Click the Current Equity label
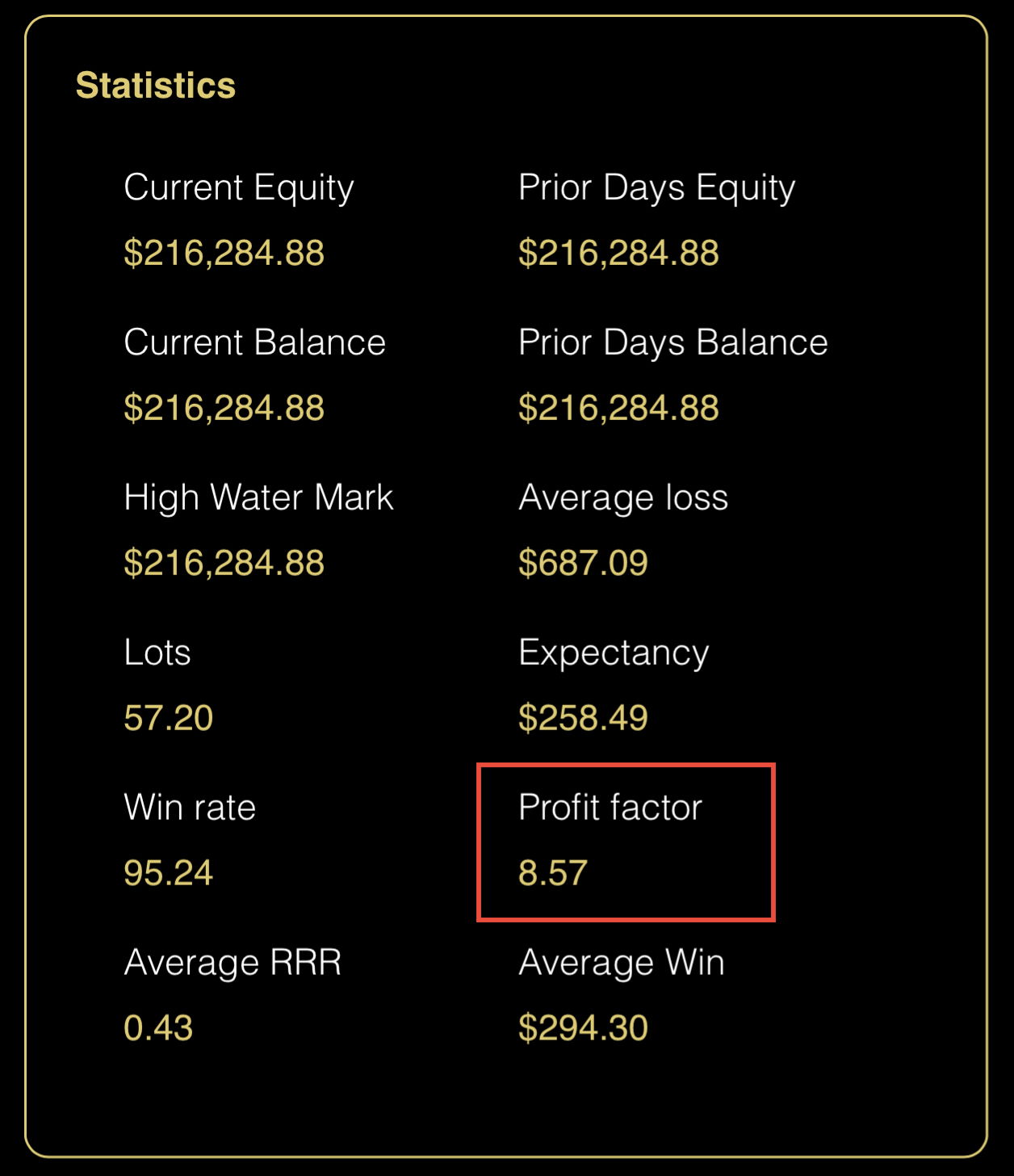 239,187
